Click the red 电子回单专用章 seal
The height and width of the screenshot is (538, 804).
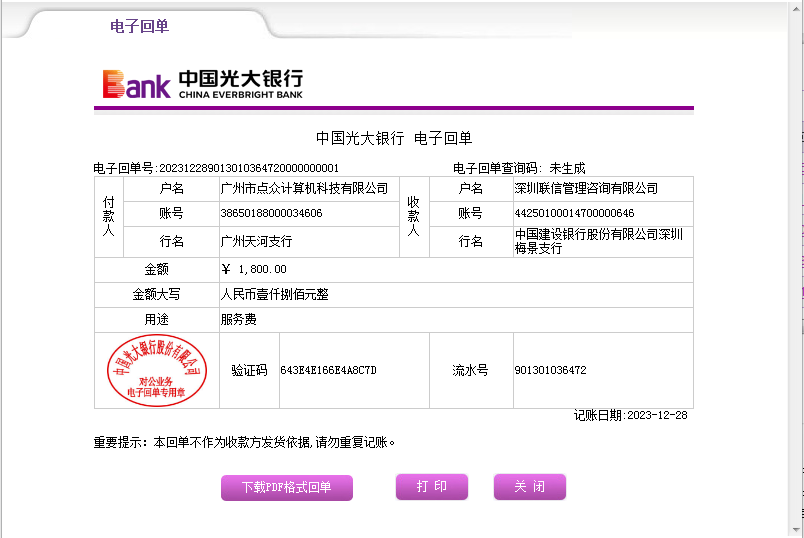pyautogui.click(x=157, y=370)
